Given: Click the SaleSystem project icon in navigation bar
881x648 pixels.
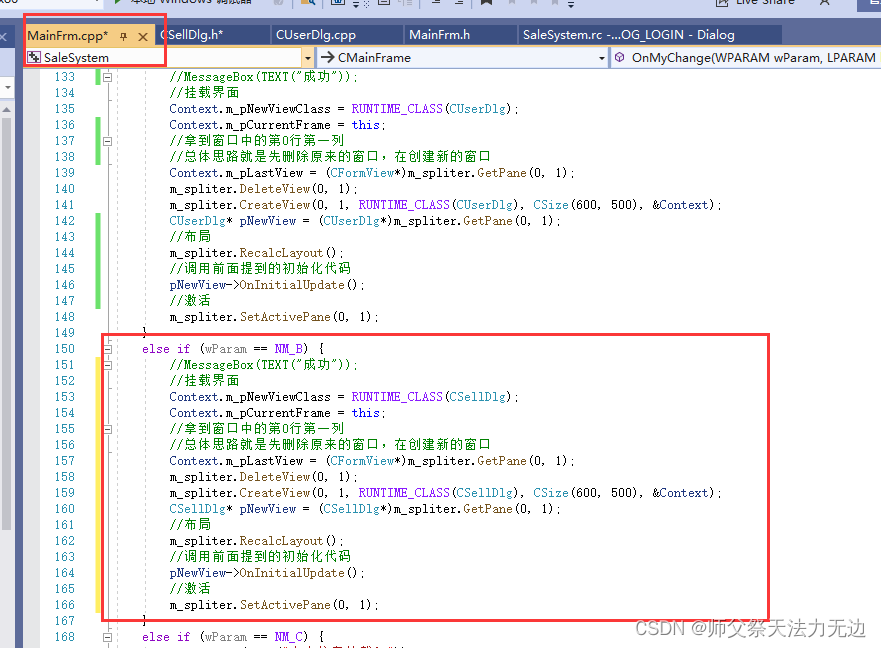Looking at the screenshot, I should tap(34, 57).
